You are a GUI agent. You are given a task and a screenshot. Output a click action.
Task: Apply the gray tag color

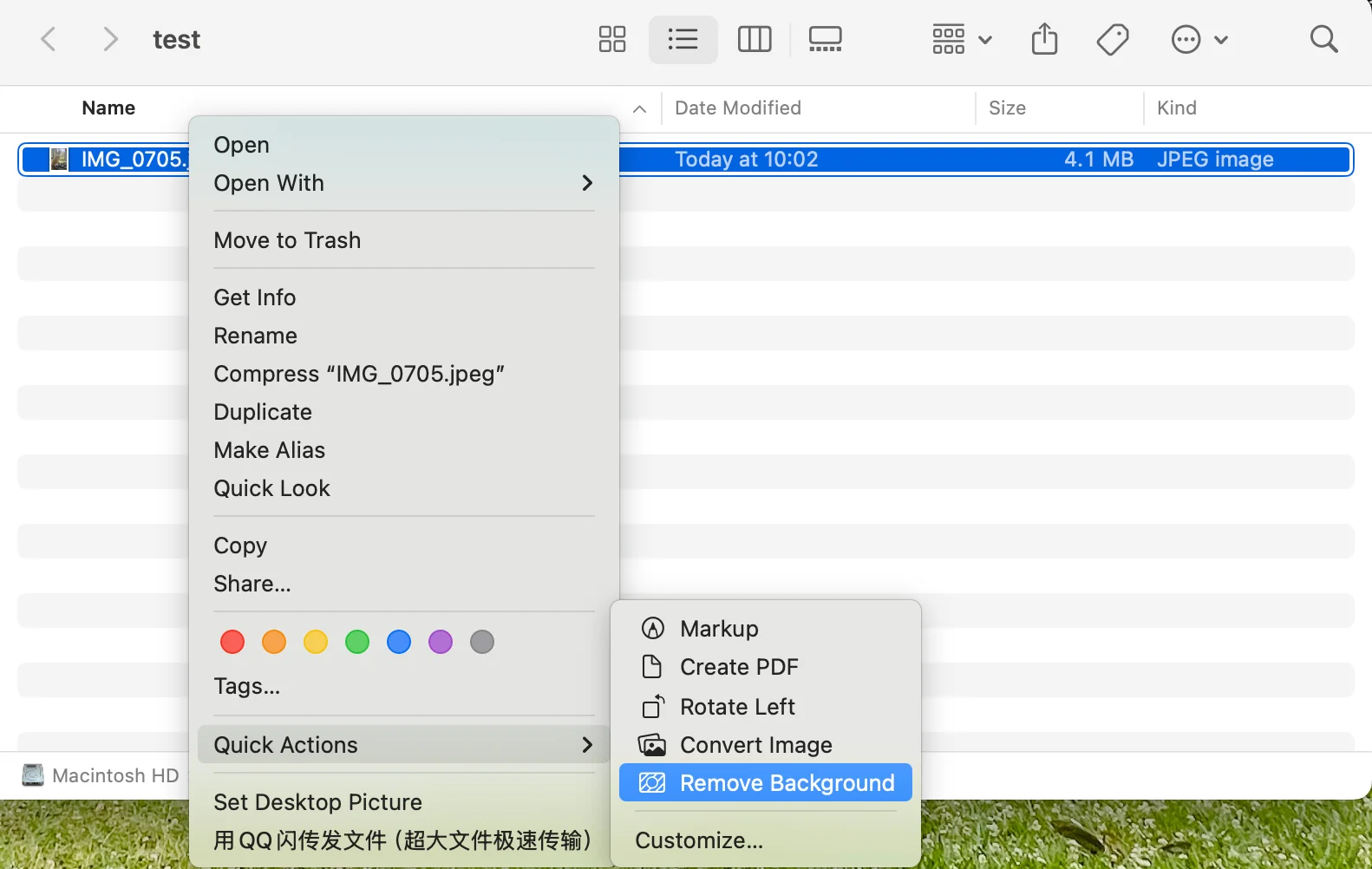click(482, 642)
